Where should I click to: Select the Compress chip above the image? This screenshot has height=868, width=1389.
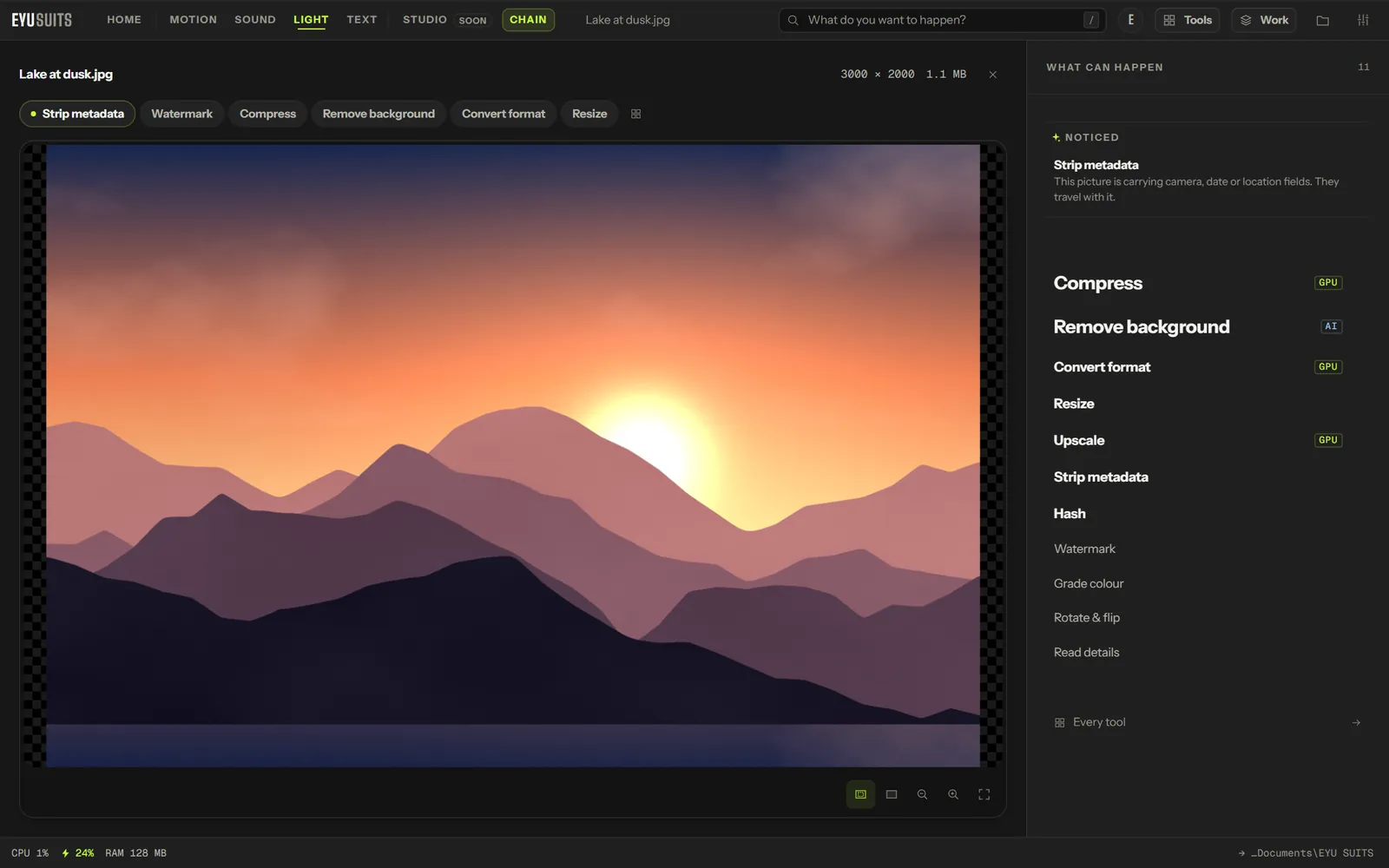click(267, 114)
